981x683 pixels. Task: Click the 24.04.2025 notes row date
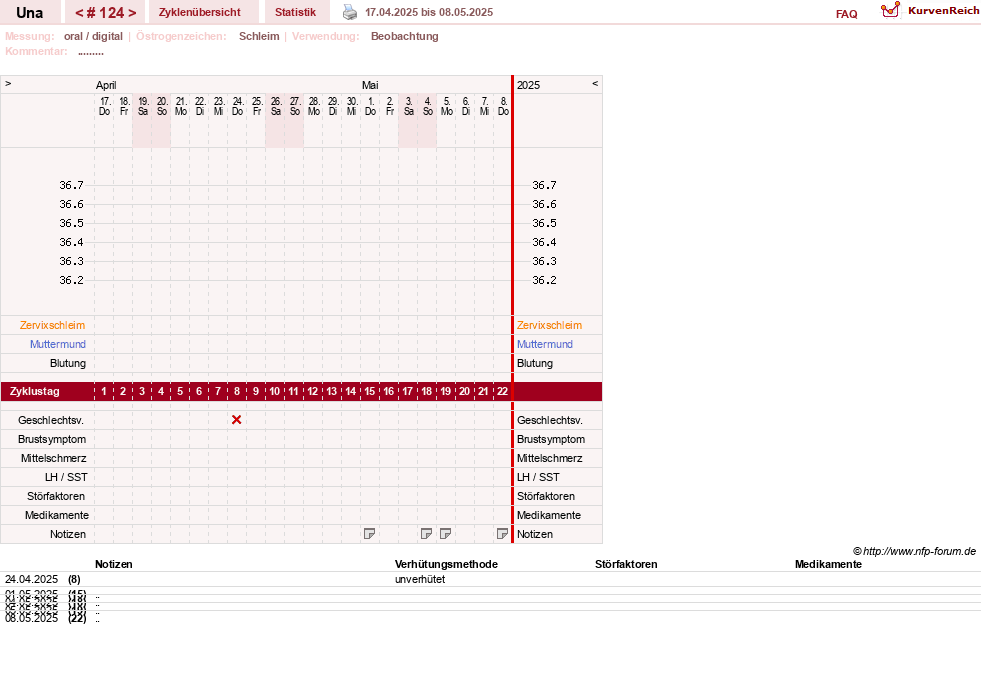point(31,579)
